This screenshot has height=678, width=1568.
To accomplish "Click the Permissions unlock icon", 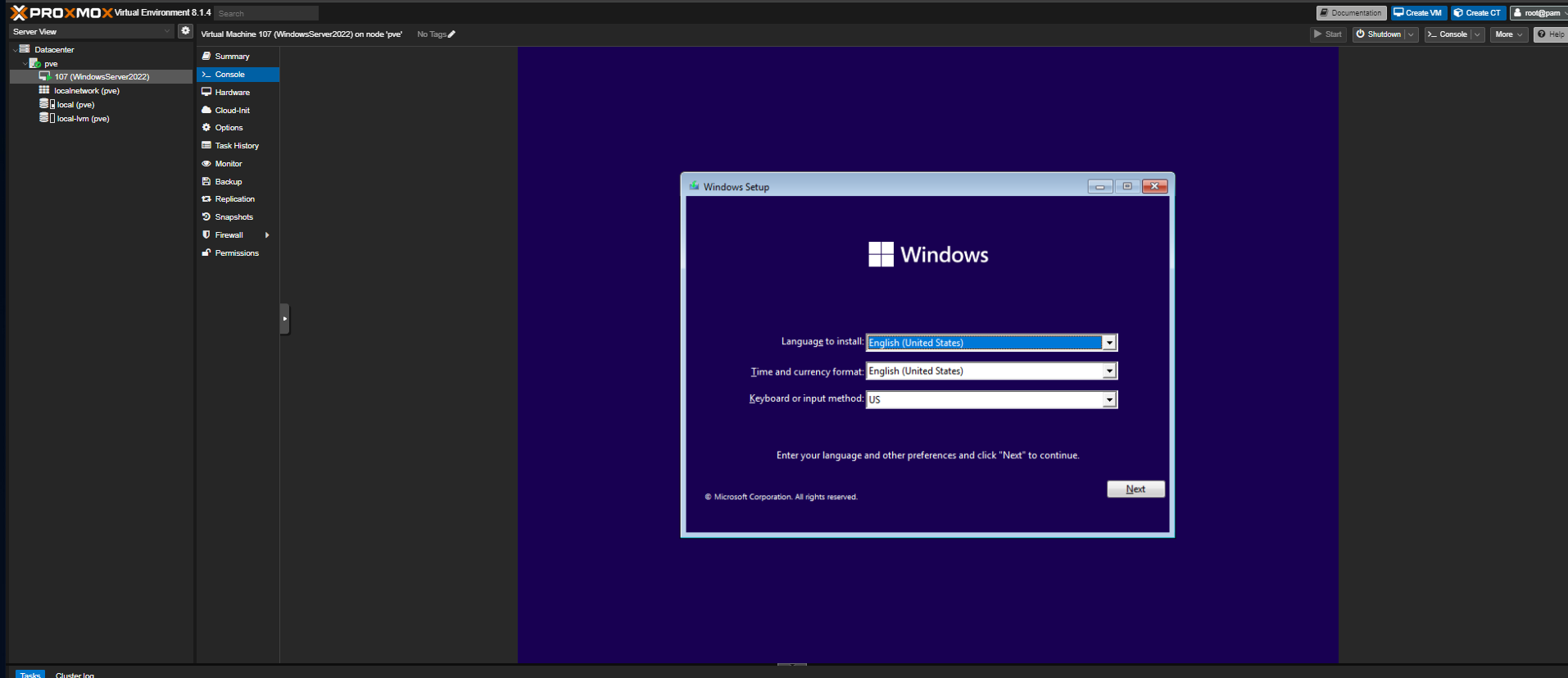I will (x=206, y=253).
